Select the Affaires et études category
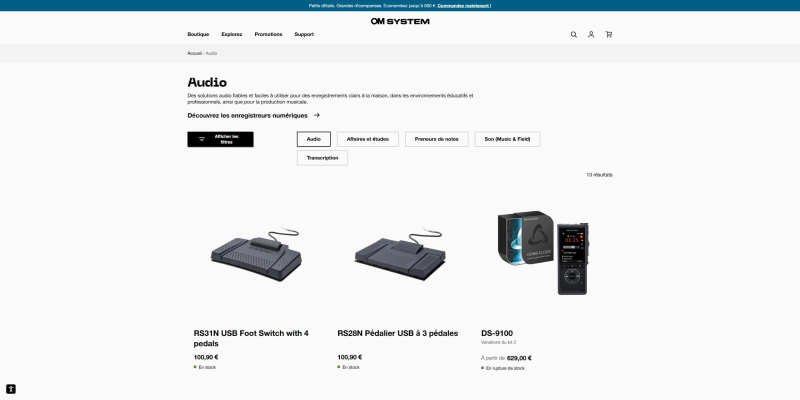The width and height of the screenshot is (800, 400). (368, 139)
